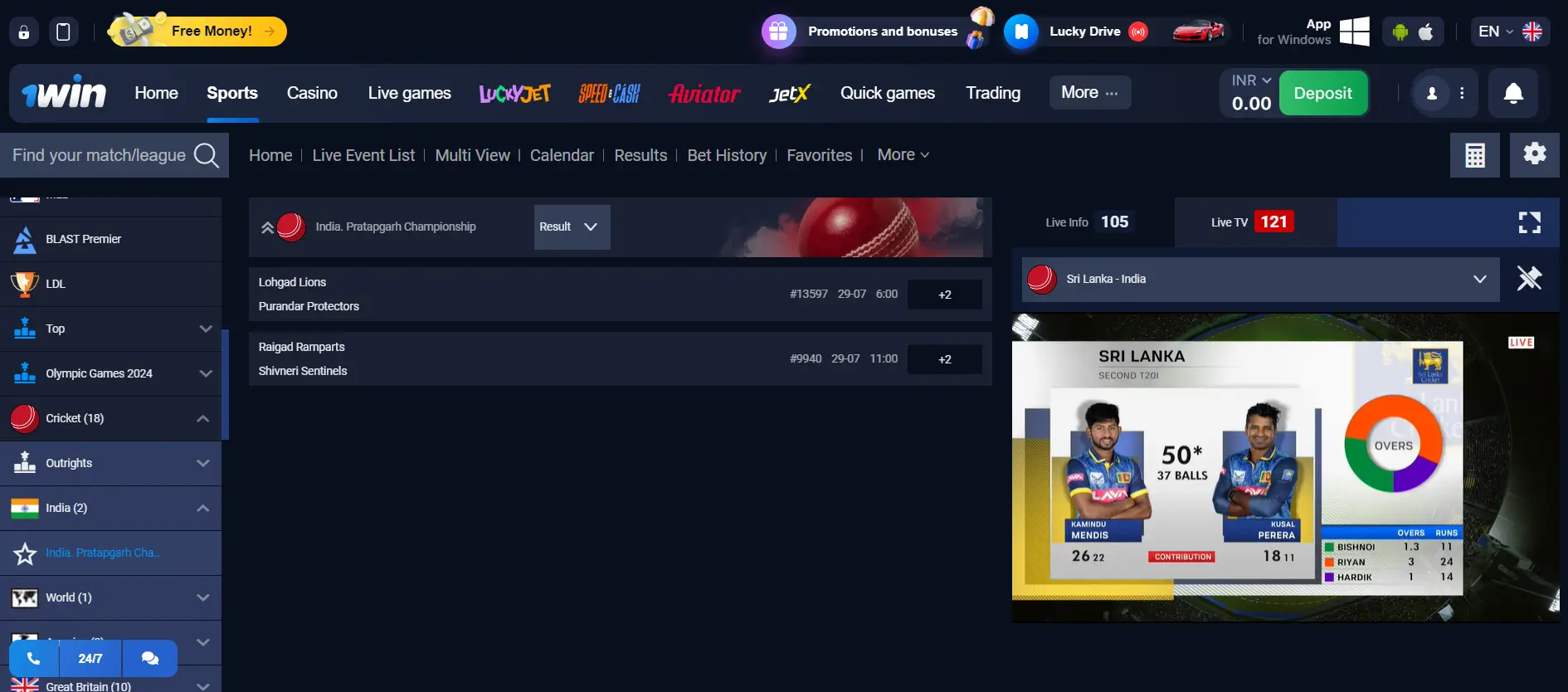Go to the Home main menu item

156,93
